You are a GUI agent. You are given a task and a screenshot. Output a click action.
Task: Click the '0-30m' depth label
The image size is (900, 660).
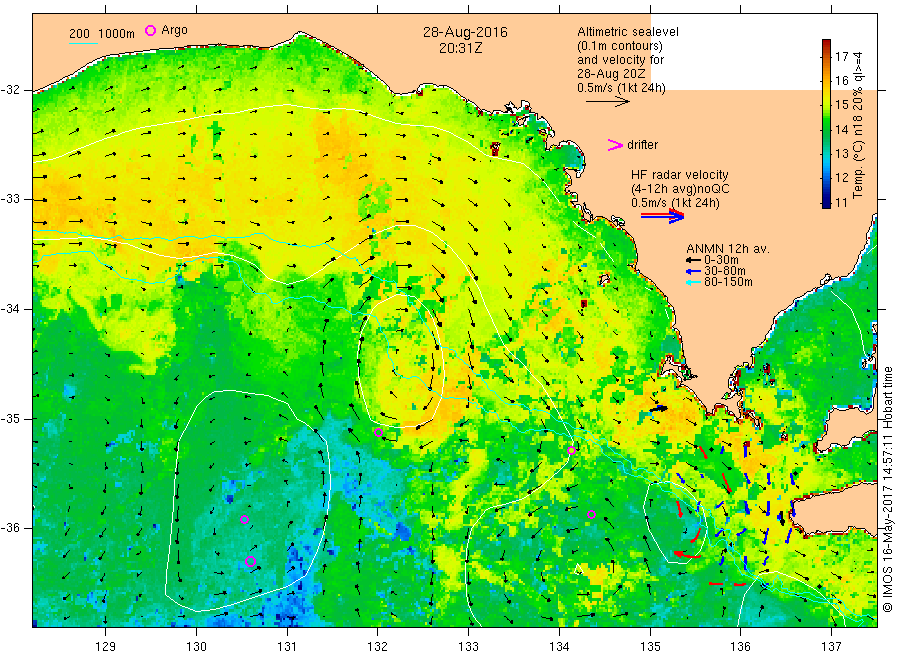click(x=721, y=260)
